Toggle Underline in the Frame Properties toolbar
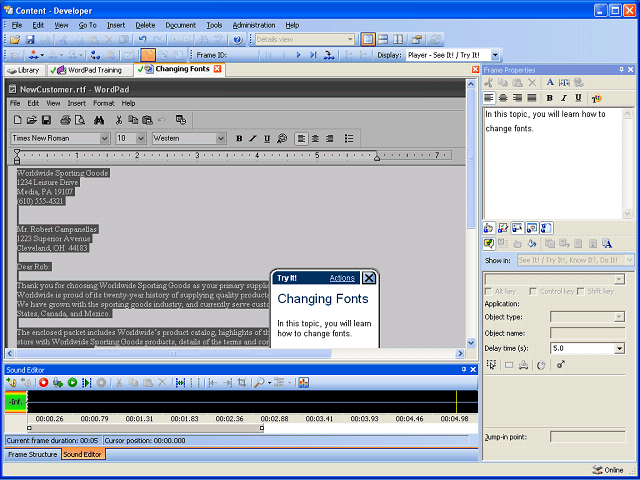Viewport: 640px width, 480px height. [x=578, y=98]
